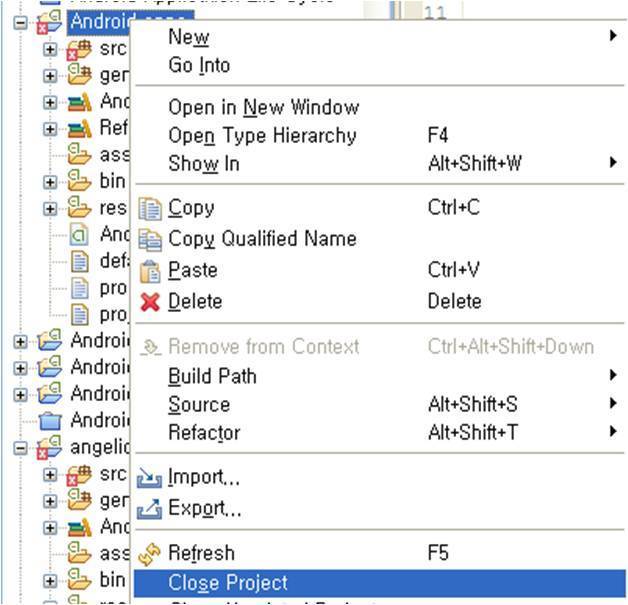Viewport: 628px width, 605px height.
Task: Click the red X Delete icon
Action: (x=150, y=301)
